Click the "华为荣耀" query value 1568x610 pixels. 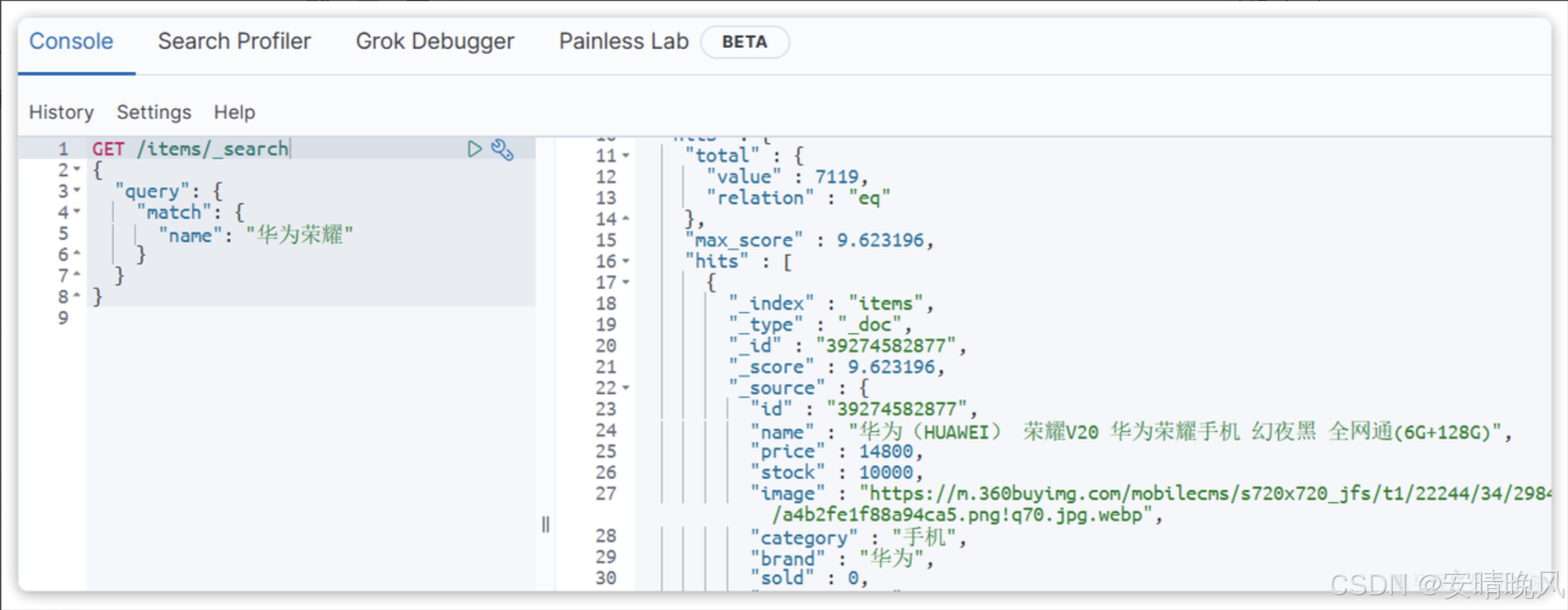[x=299, y=234]
